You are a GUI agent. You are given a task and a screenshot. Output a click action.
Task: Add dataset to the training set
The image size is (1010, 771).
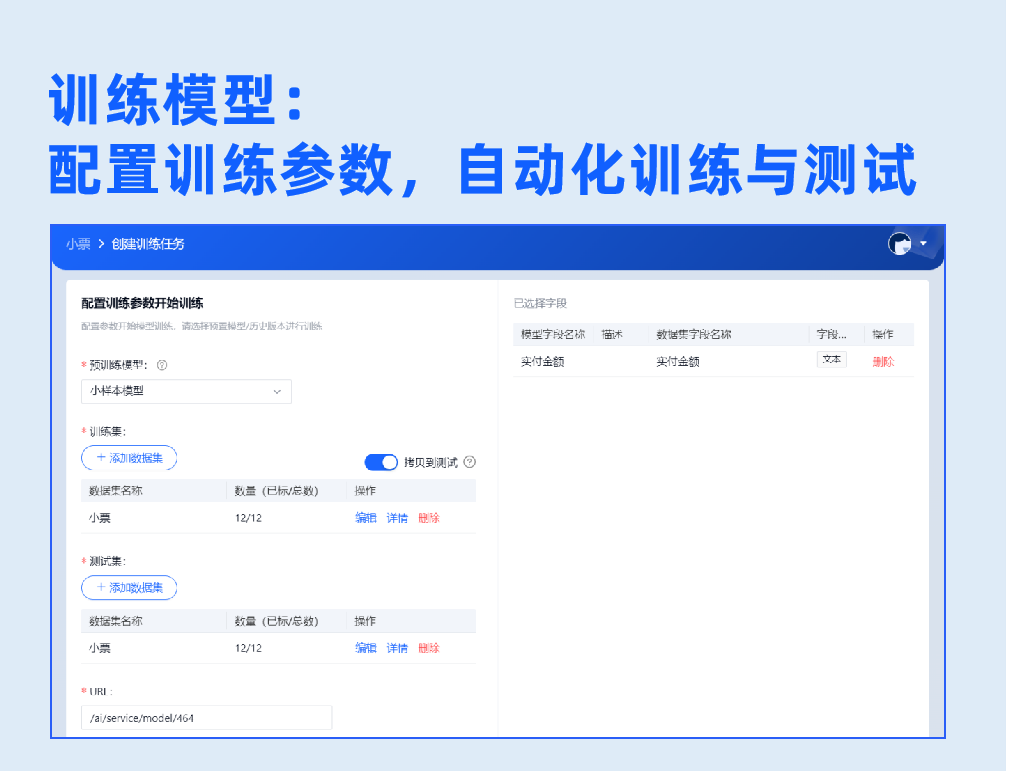click(129, 458)
